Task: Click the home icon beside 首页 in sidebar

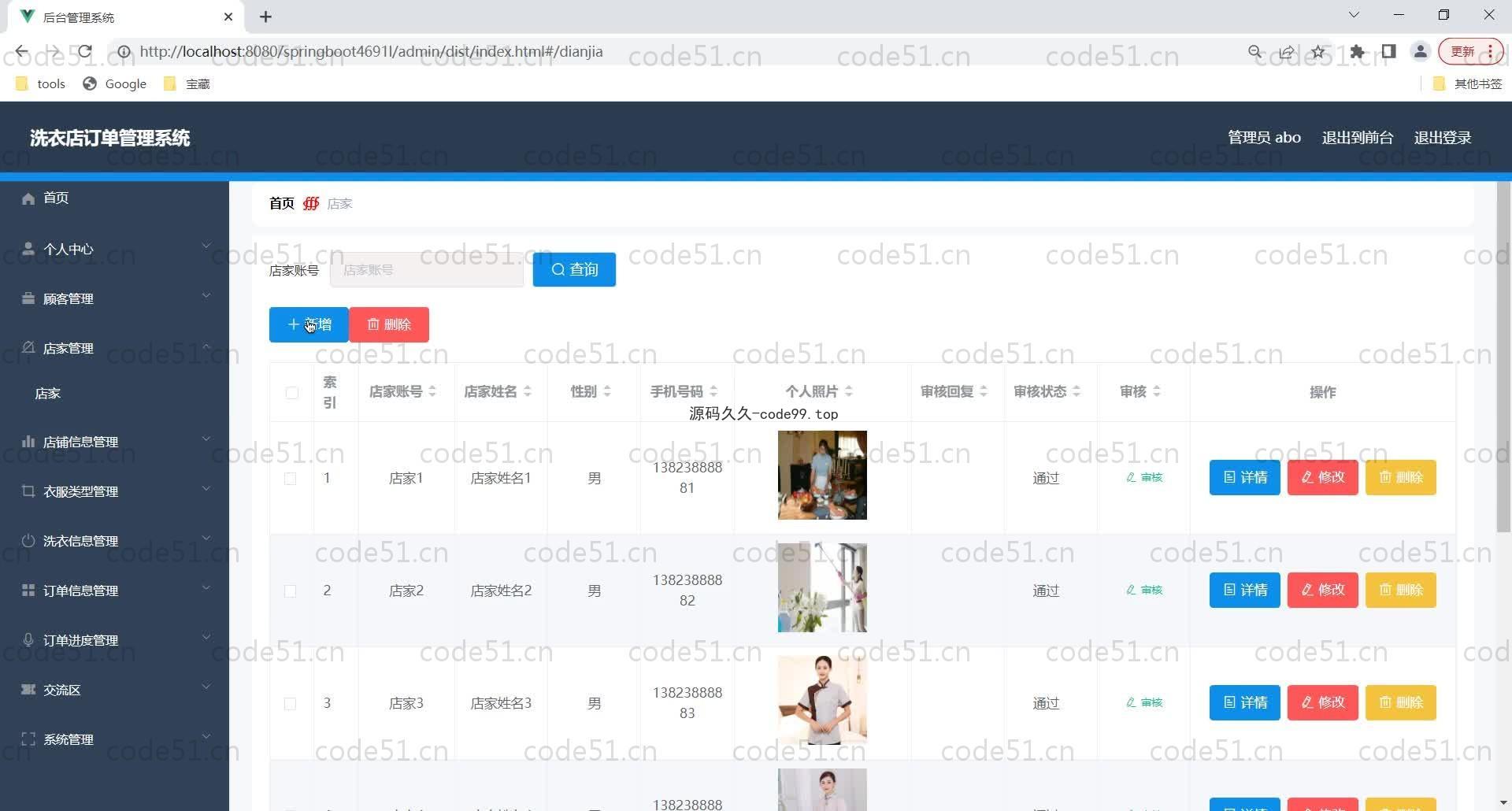Action: click(28, 198)
